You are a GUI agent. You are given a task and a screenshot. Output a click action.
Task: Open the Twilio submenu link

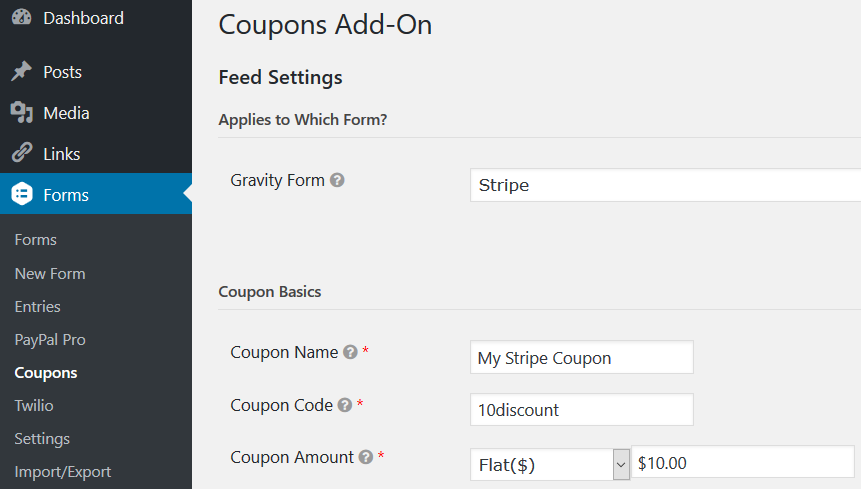coord(34,406)
